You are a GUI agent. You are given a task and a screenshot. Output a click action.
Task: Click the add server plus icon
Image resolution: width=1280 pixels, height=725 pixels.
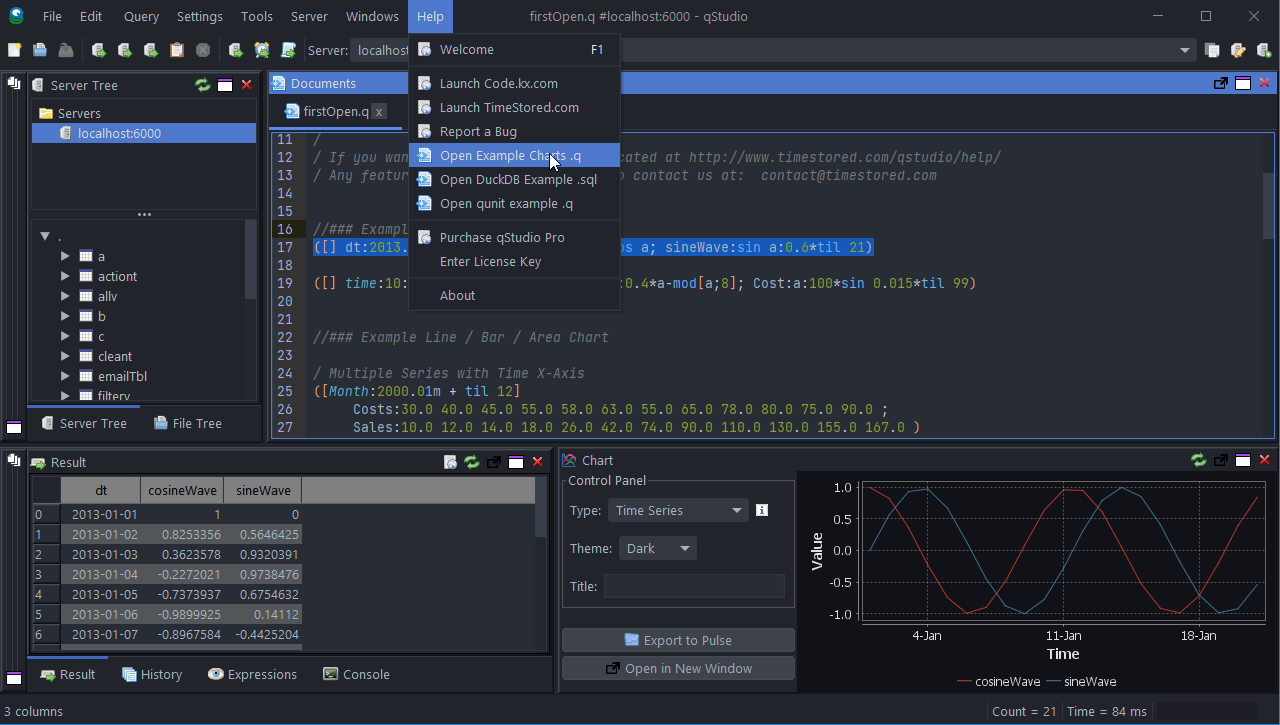pos(1264,50)
